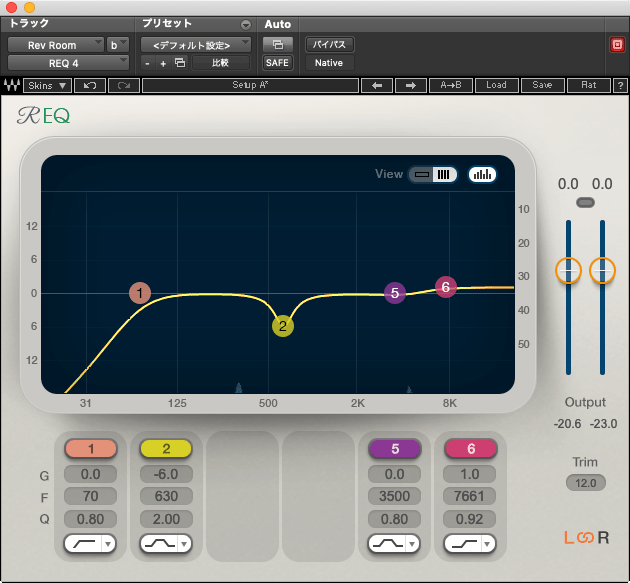The height and width of the screenshot is (583, 630).
Task: Click the Trim 12.0 button
Action: pyautogui.click(x=585, y=483)
